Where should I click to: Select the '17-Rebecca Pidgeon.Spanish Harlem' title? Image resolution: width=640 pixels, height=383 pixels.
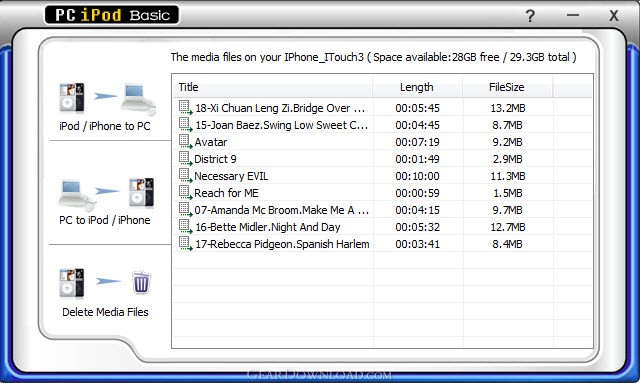point(282,244)
